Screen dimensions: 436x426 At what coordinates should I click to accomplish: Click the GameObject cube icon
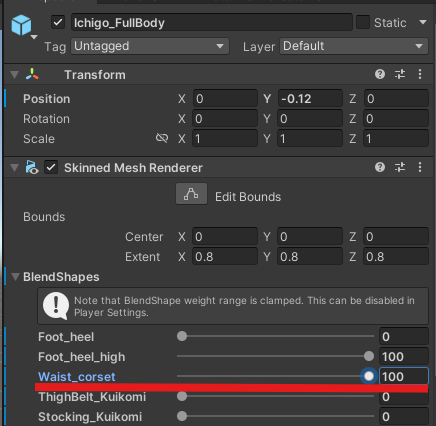pyautogui.click(x=21, y=25)
